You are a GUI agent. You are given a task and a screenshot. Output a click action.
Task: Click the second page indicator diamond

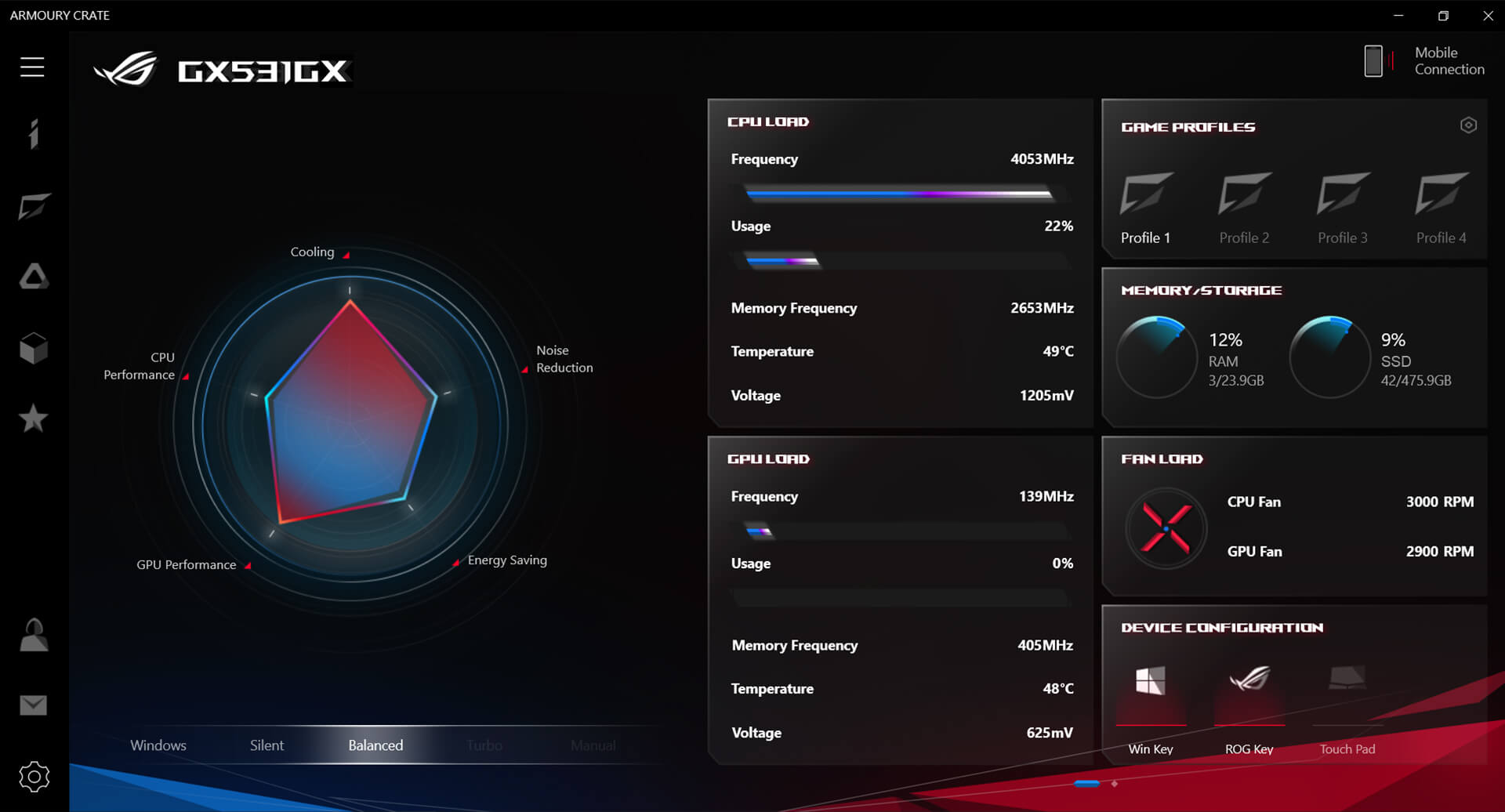(1115, 783)
